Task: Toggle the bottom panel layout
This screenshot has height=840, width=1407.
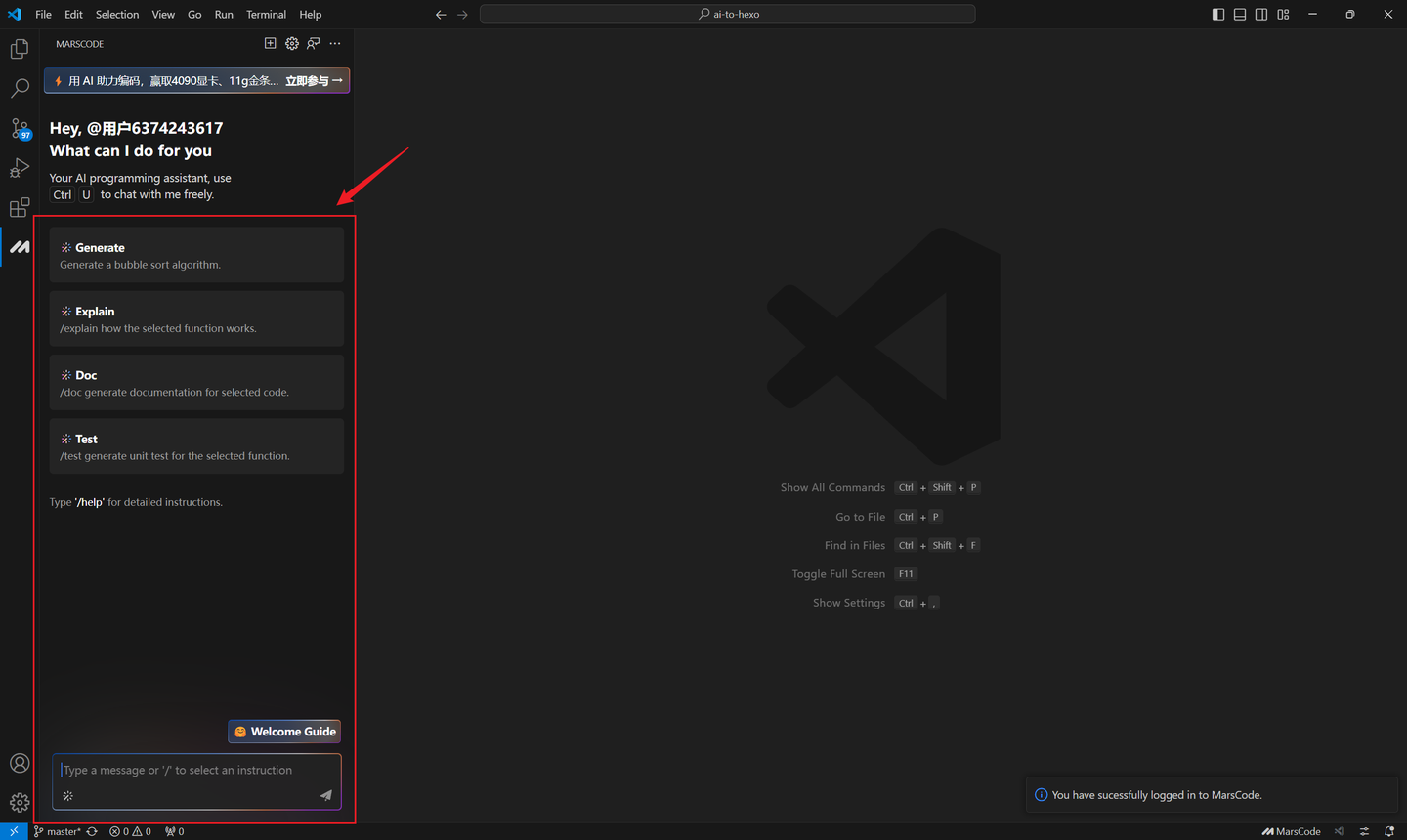Action: coord(1240,15)
